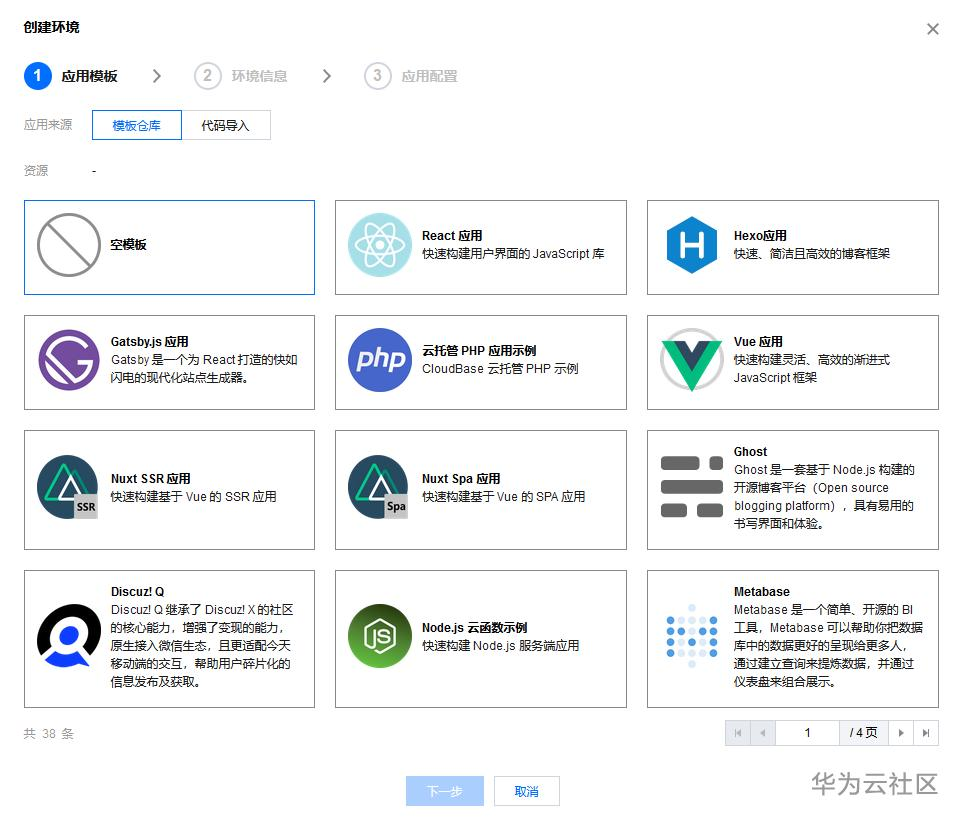Viewport: 958px width, 824px height.
Task: Switch to the 模板仓库 tab
Action: (136, 125)
